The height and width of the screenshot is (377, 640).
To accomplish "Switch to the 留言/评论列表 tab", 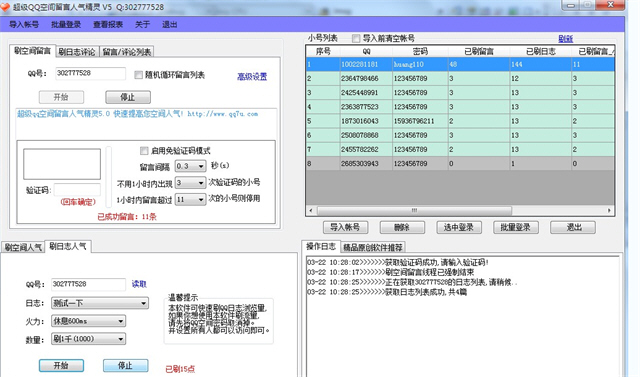I will coord(127,52).
